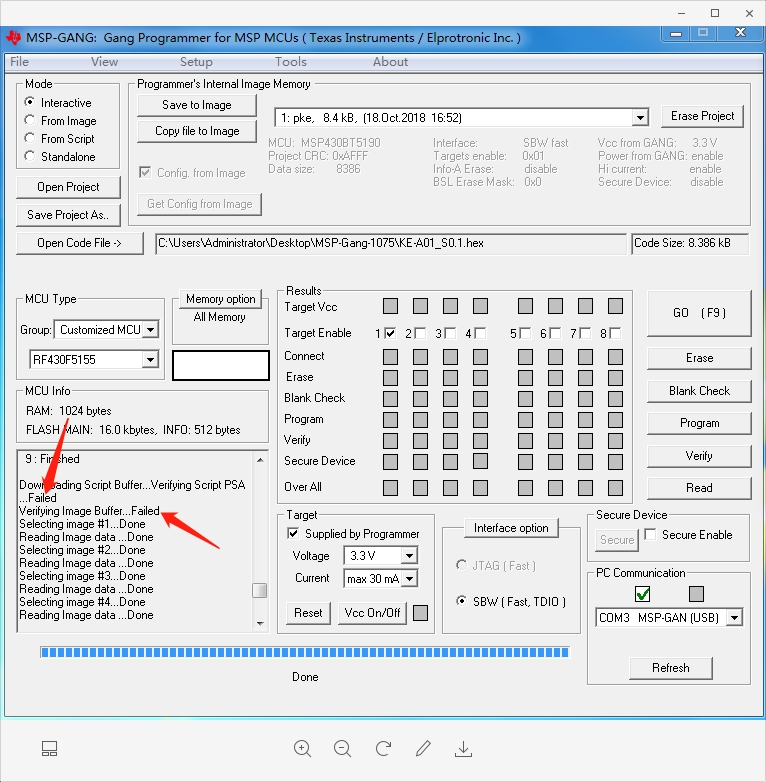Click the Verify button
The image size is (766, 782).
point(699,456)
